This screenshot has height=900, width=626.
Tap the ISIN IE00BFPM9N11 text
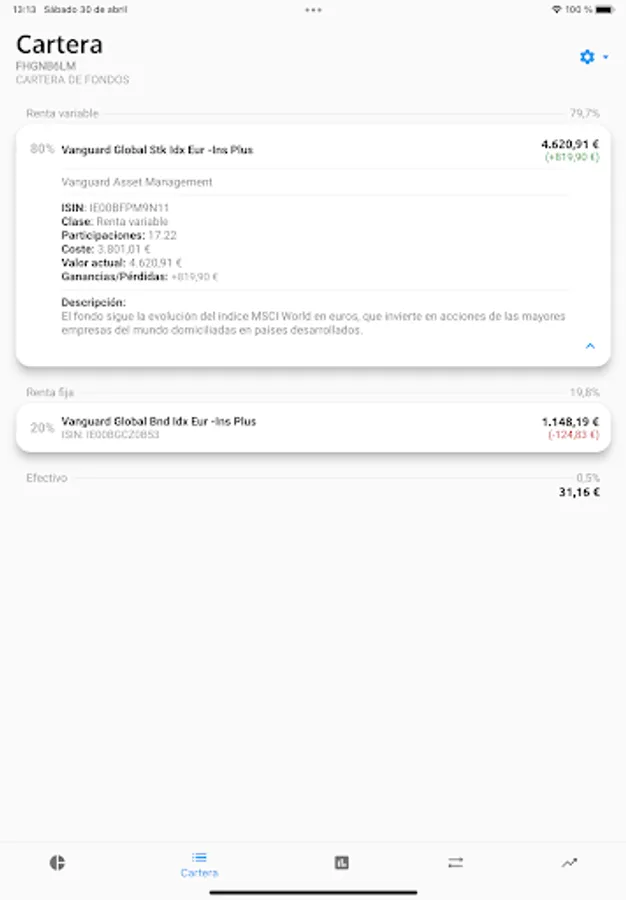(115, 208)
